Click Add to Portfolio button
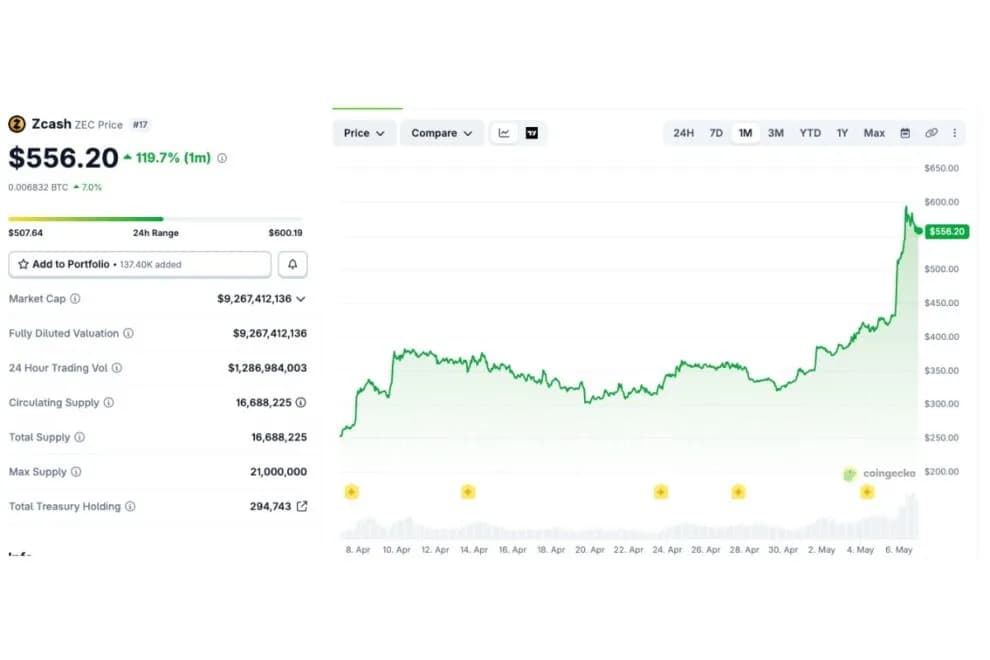Viewport: 990px width, 660px height. pos(140,264)
